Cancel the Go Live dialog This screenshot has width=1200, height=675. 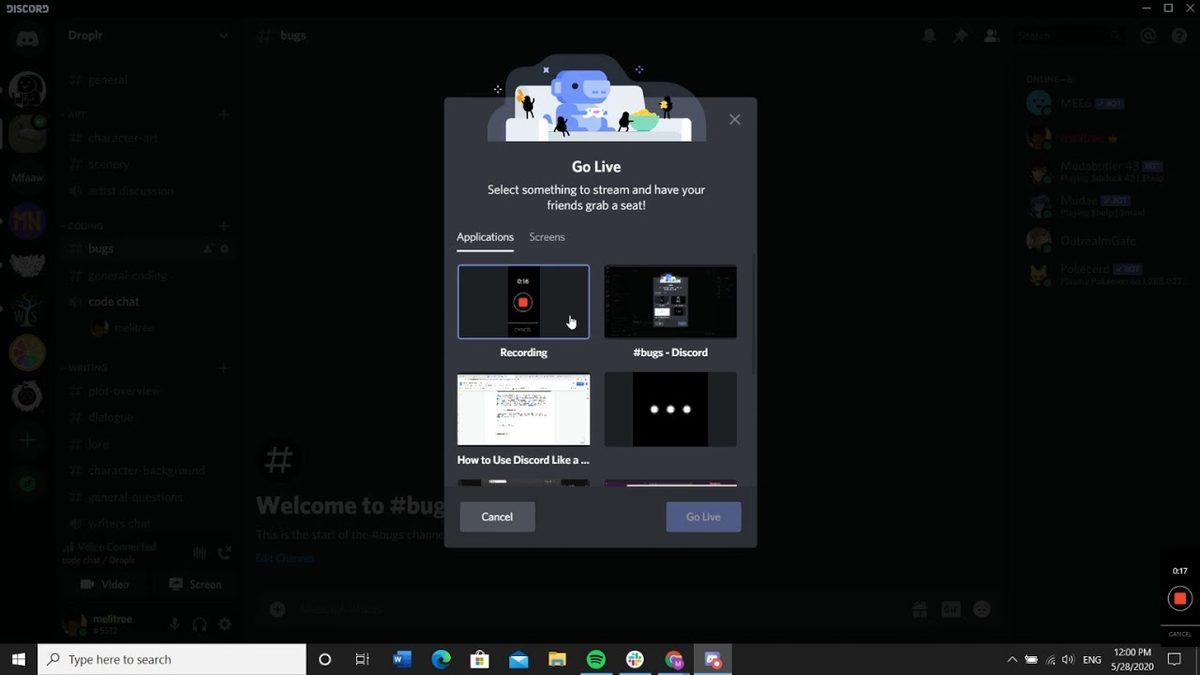(496, 516)
